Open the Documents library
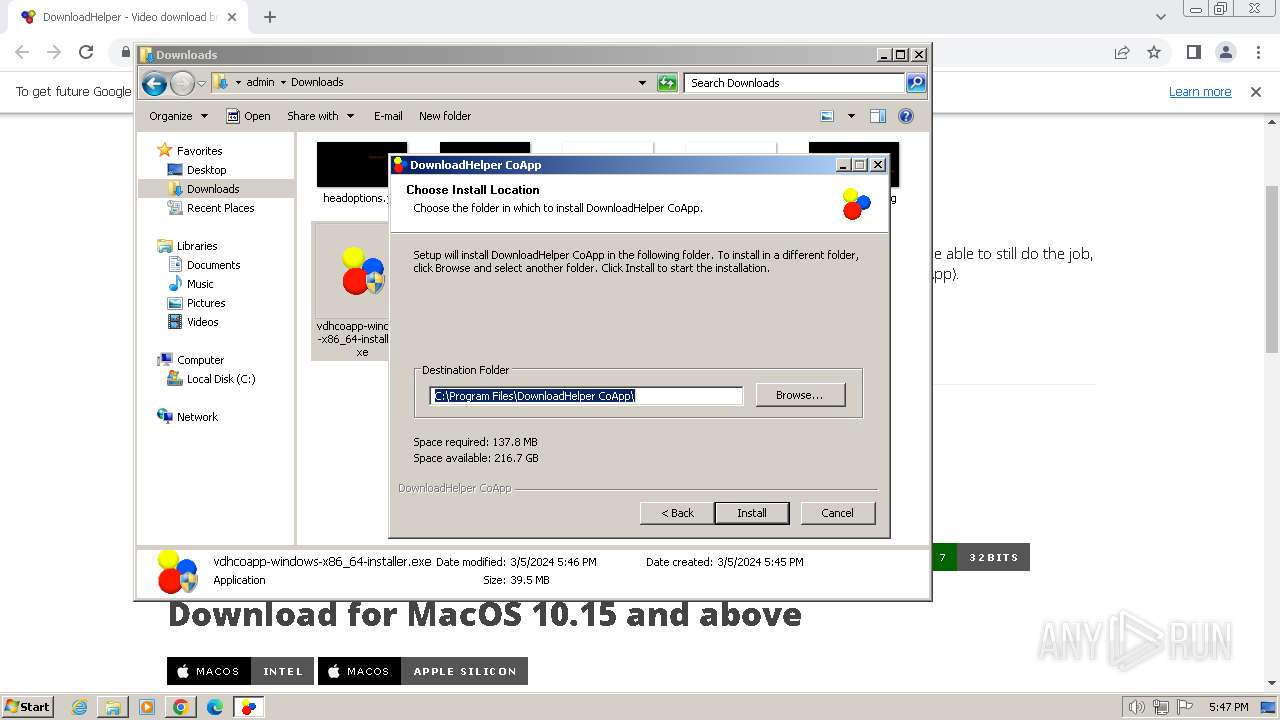Screen dimensions: 1280x720 coord(213,265)
